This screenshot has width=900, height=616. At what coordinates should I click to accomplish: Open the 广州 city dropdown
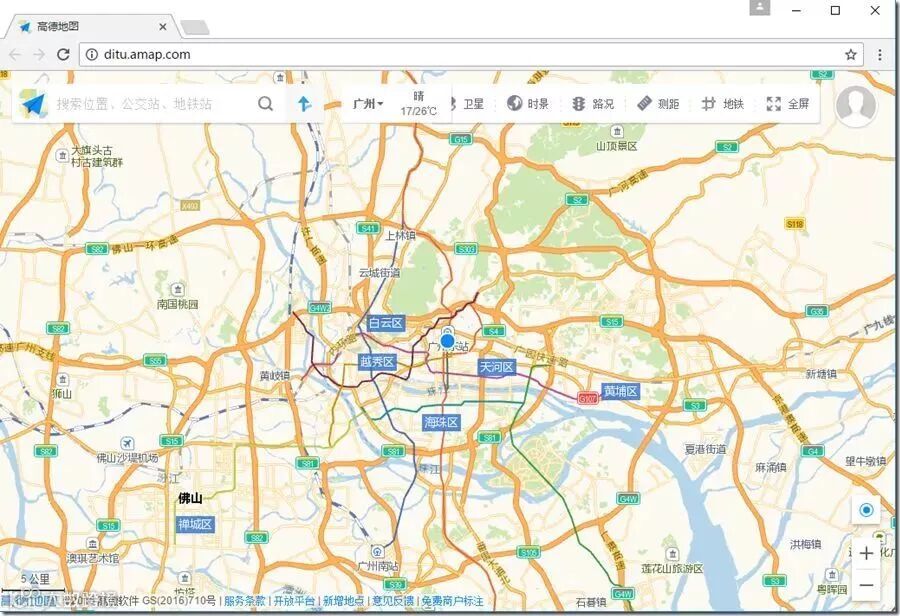[368, 104]
